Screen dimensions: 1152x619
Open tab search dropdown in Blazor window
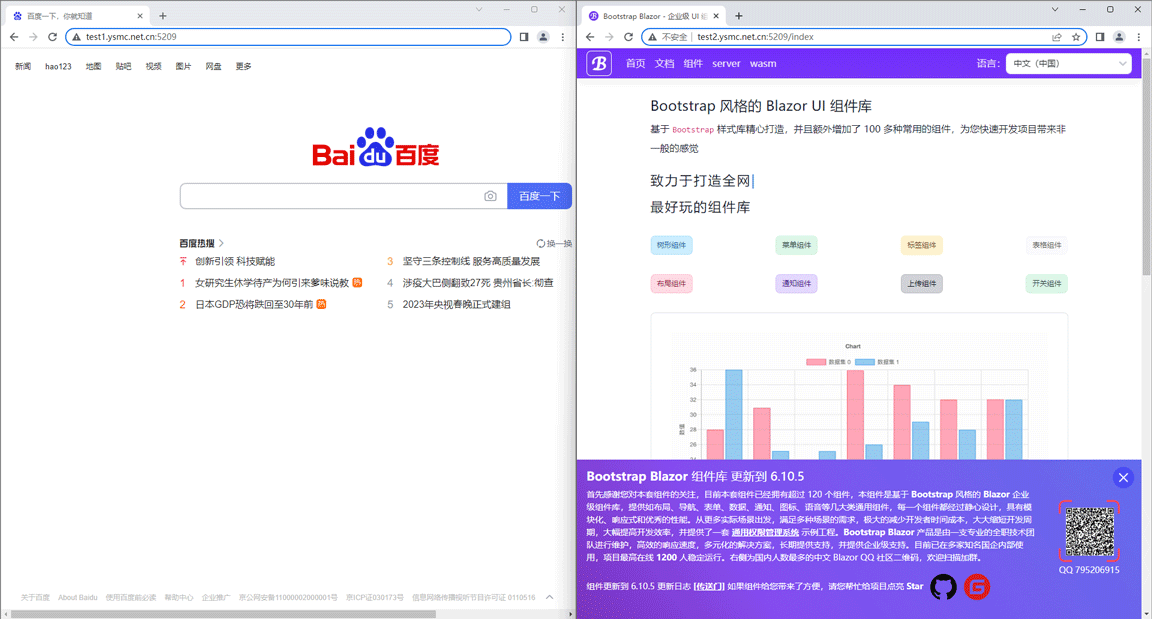pos(1055,10)
